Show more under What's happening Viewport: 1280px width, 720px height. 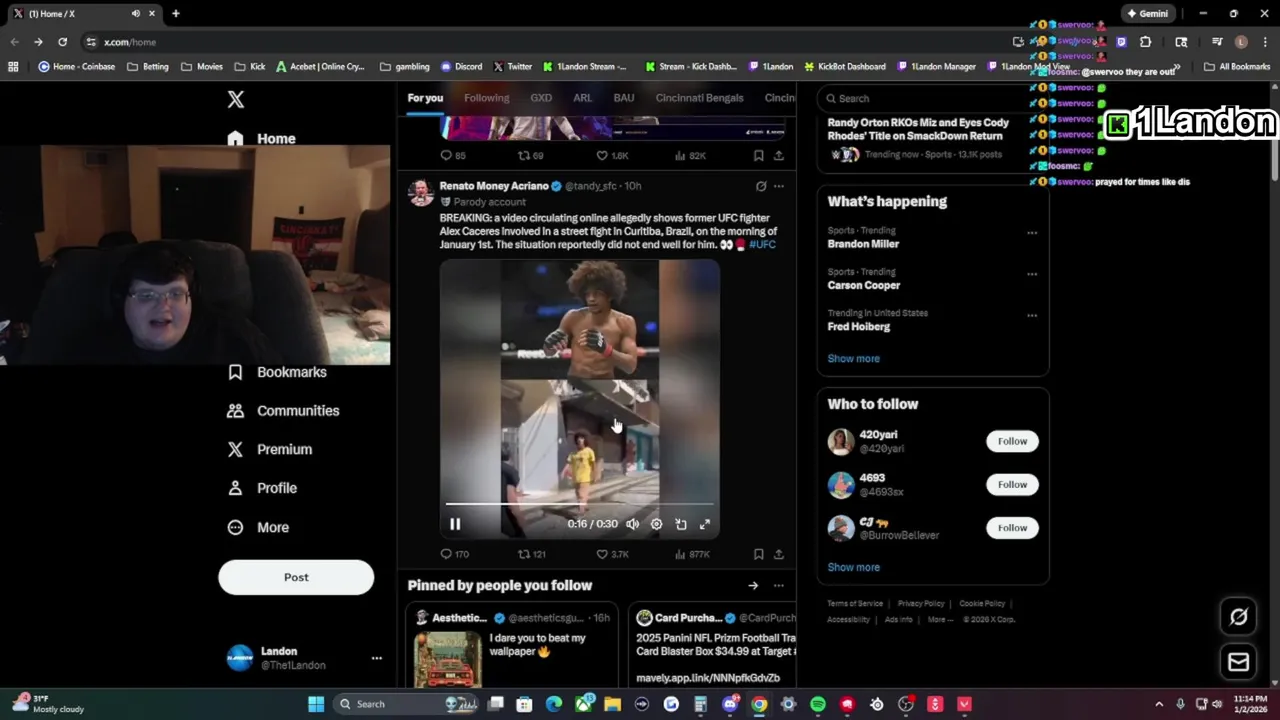(x=853, y=359)
